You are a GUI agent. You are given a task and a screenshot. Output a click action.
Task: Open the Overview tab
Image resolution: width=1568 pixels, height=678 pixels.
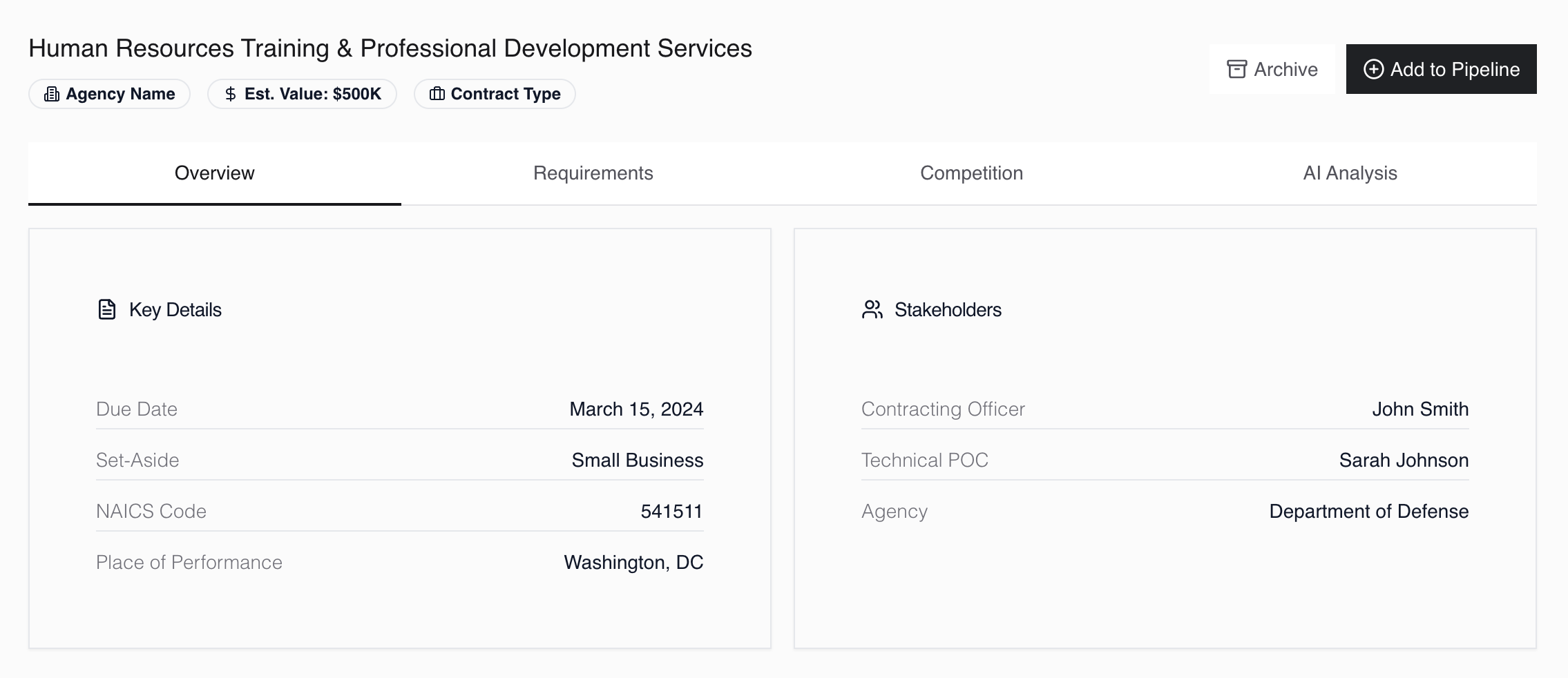pos(214,173)
